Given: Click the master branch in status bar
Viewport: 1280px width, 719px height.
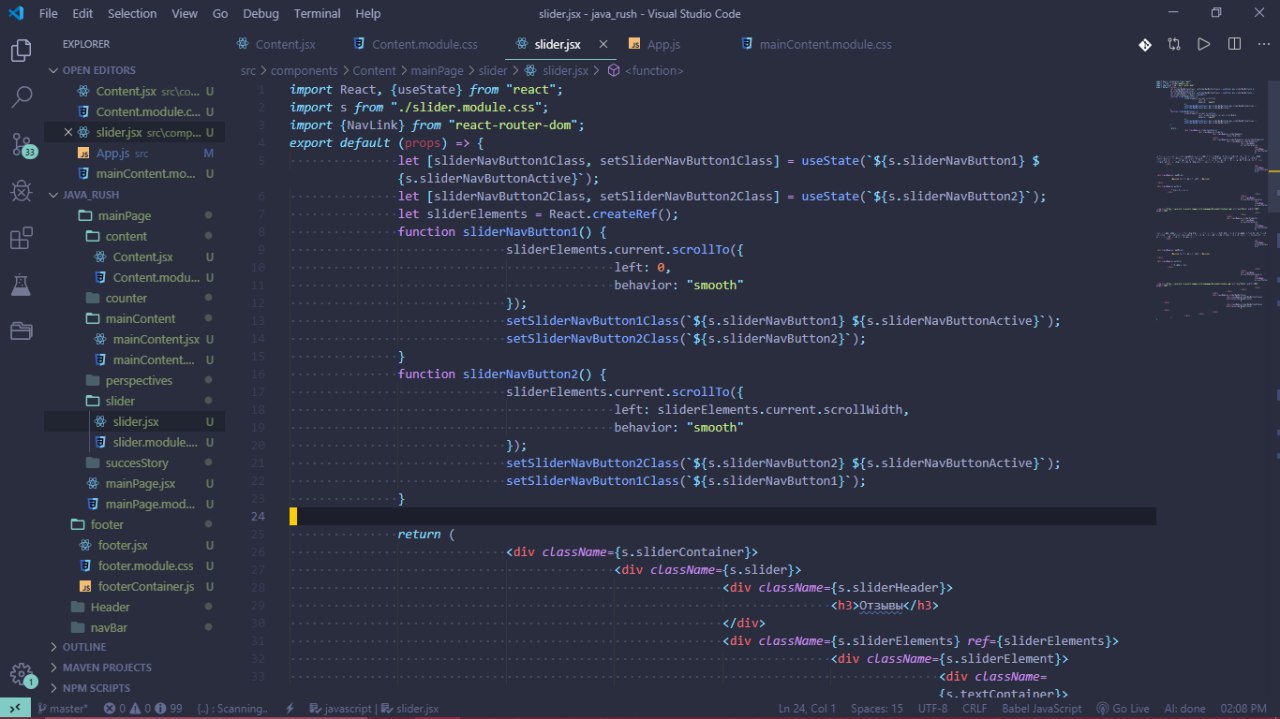Looking at the screenshot, I should pyautogui.click(x=61, y=709).
